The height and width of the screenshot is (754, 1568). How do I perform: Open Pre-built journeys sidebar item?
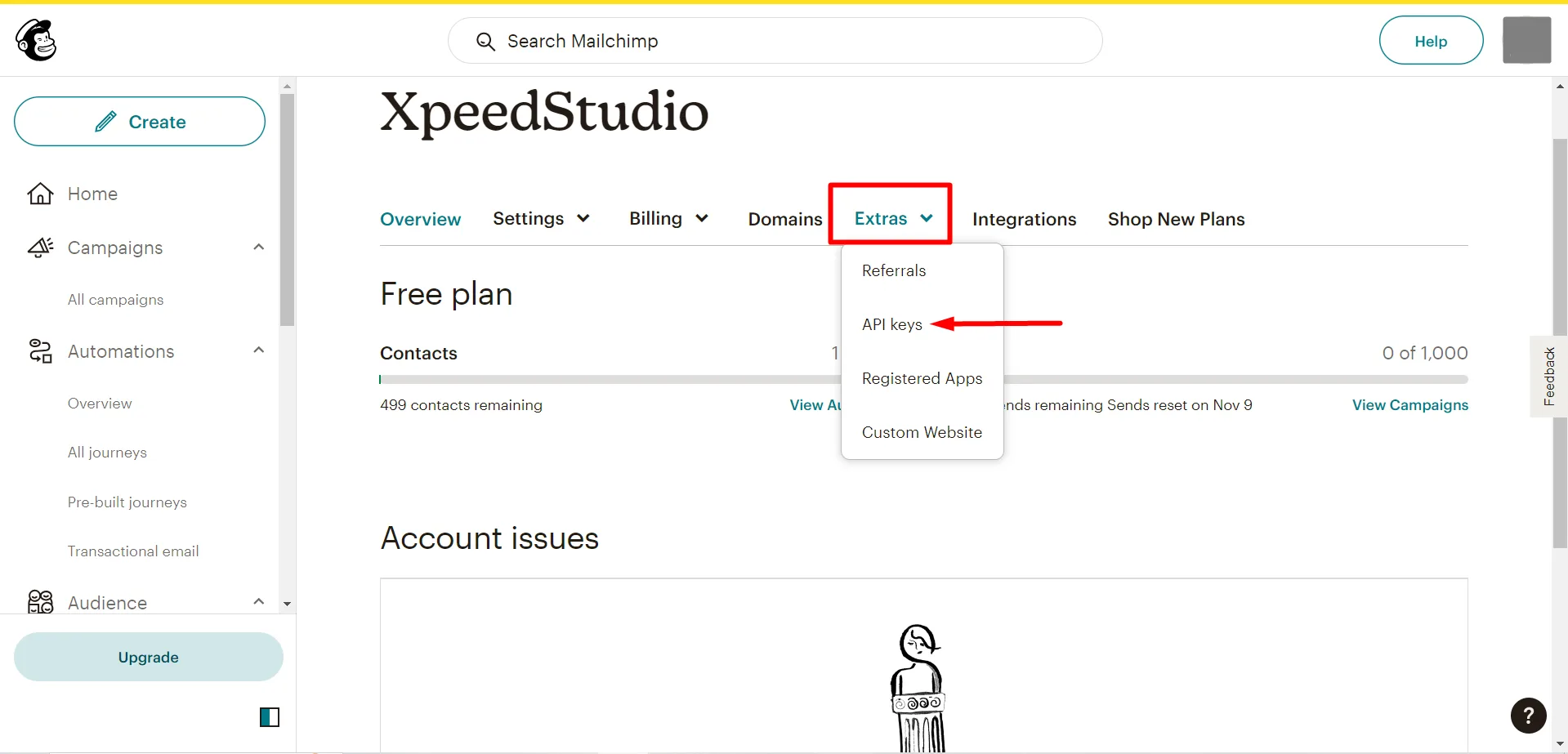[x=127, y=502]
